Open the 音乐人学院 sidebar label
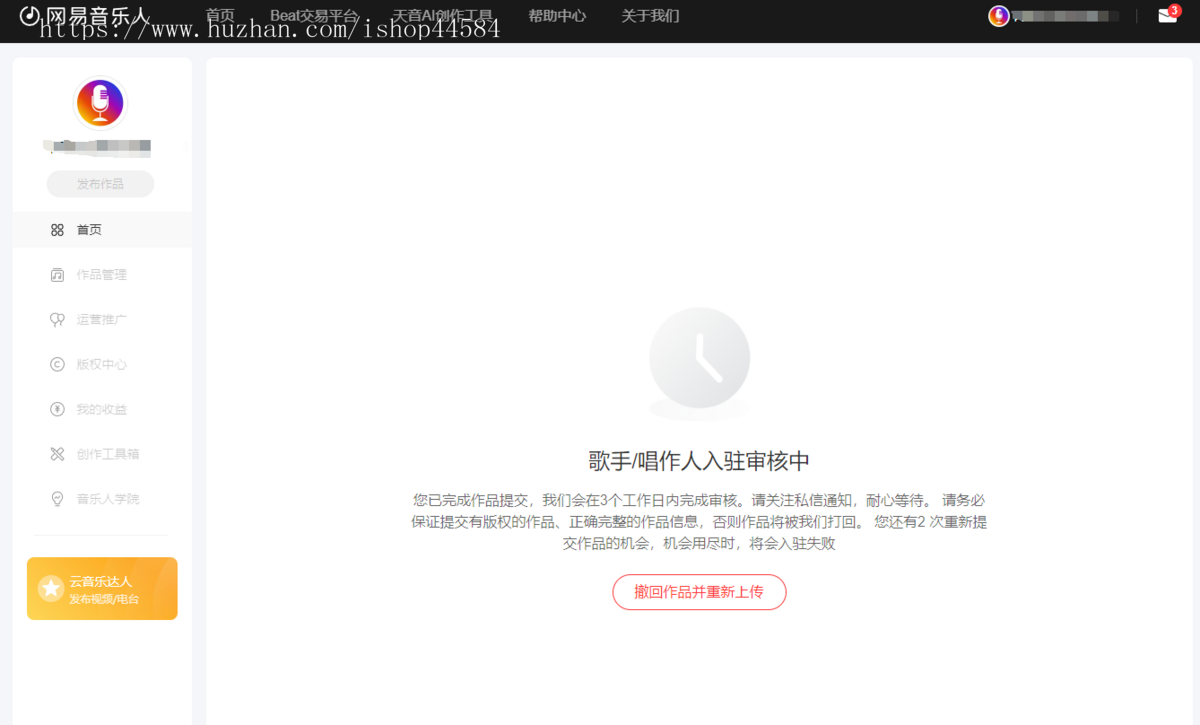This screenshot has height=725, width=1200. coord(108,499)
